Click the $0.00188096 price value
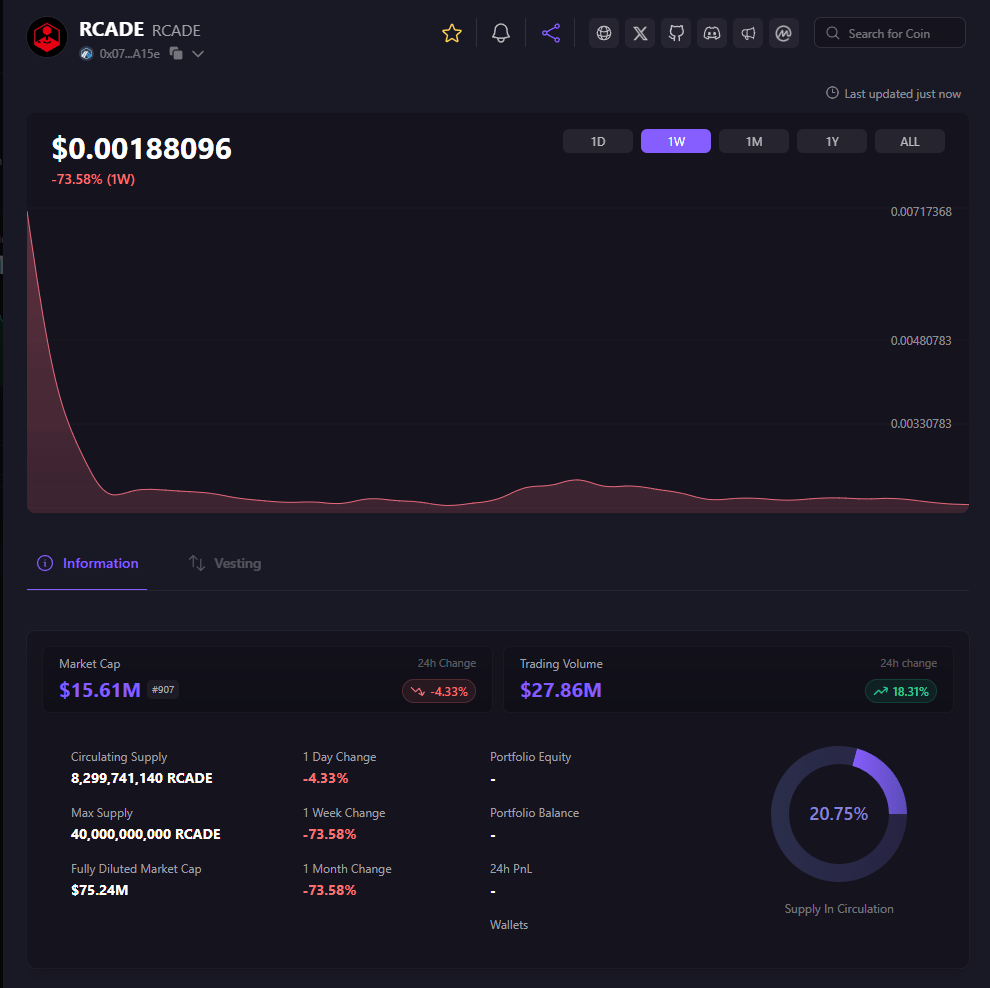This screenshot has height=988, width=990. point(141,148)
